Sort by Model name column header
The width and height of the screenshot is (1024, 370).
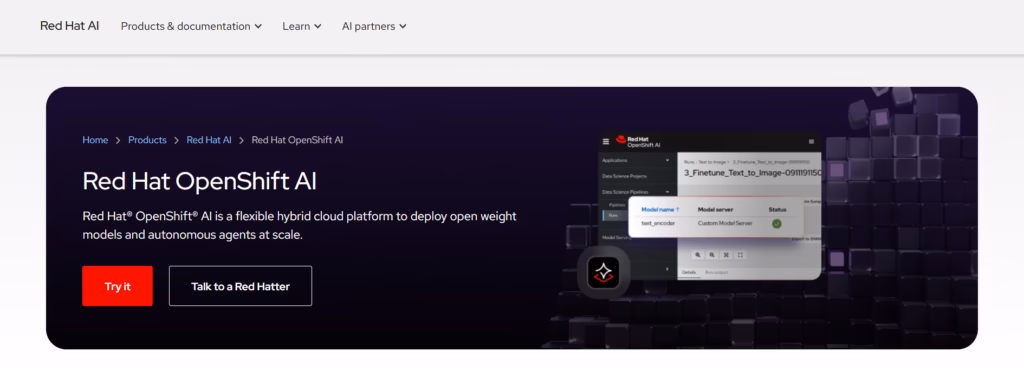[660, 209]
